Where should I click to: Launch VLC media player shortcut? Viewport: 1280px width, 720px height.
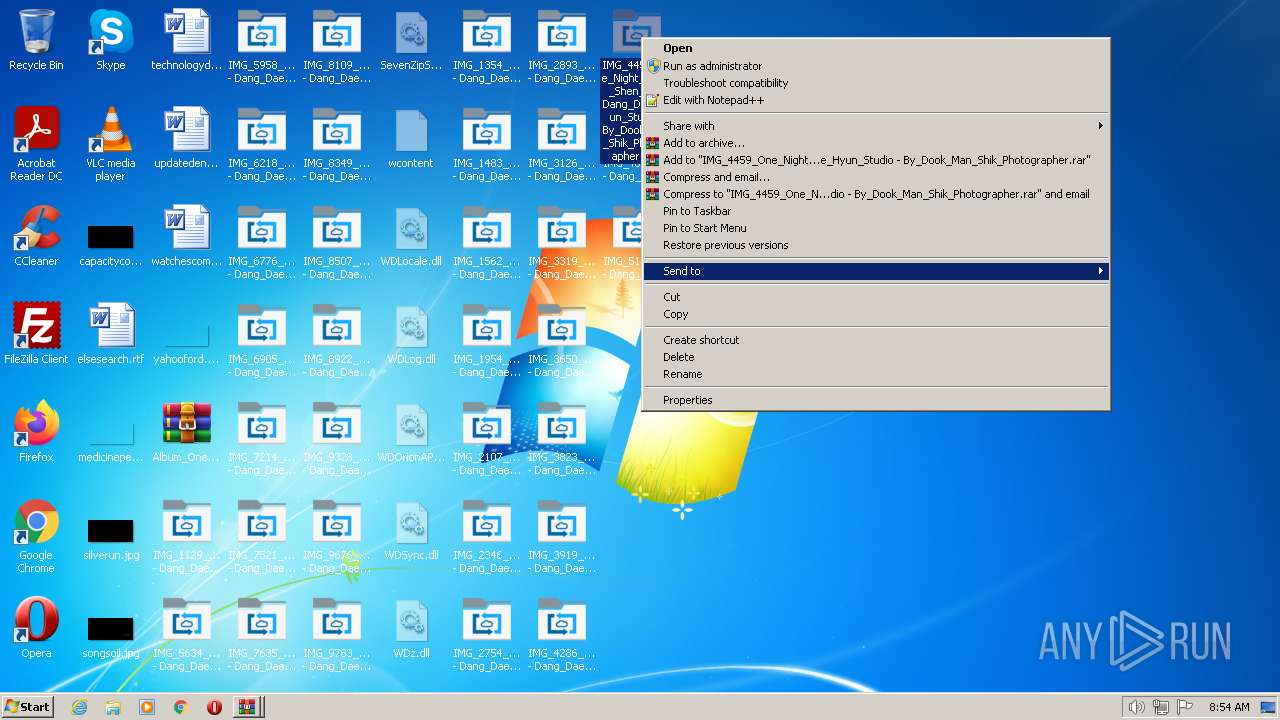click(110, 144)
